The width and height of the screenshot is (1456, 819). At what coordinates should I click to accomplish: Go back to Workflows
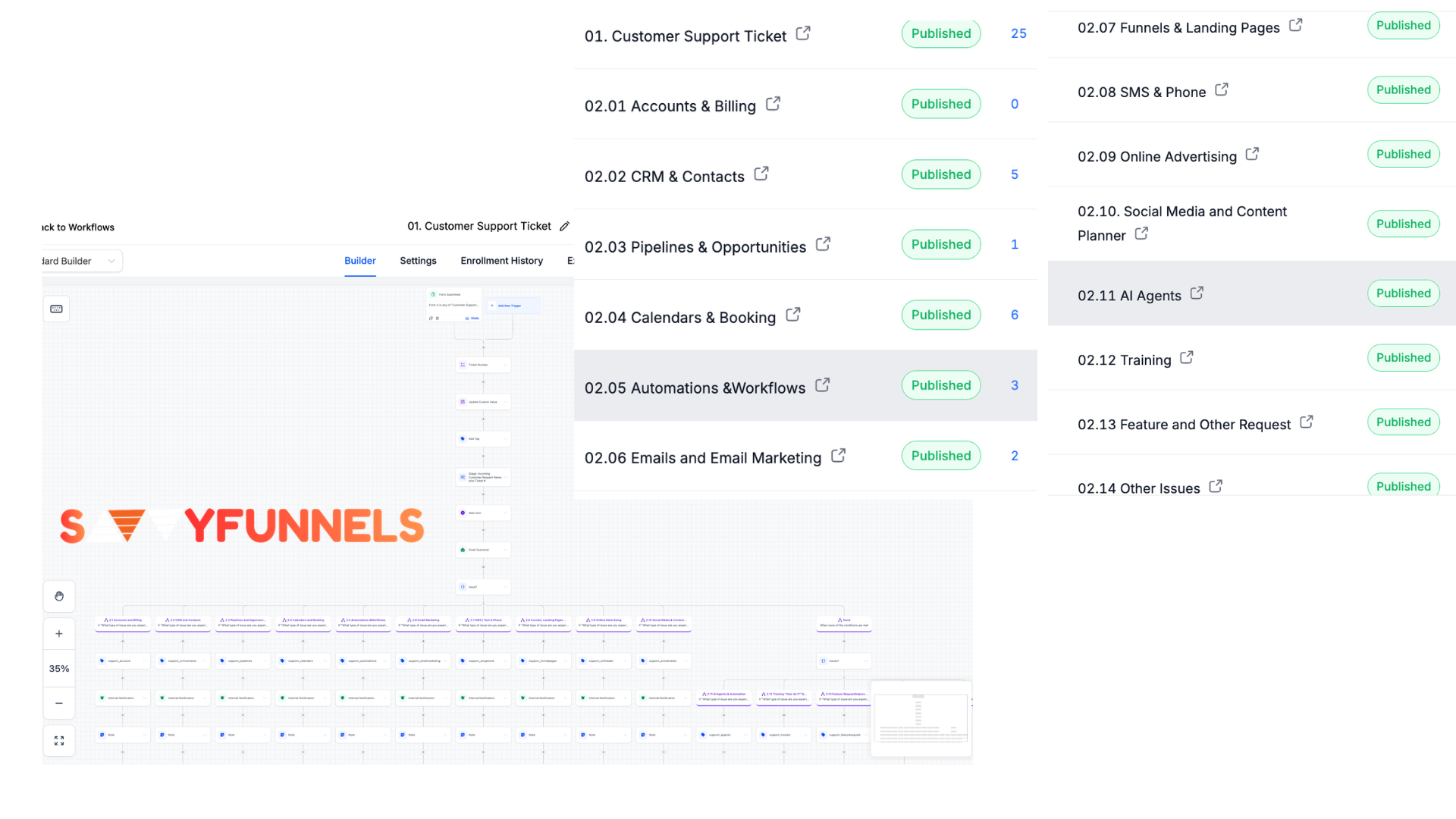pyautogui.click(x=78, y=227)
